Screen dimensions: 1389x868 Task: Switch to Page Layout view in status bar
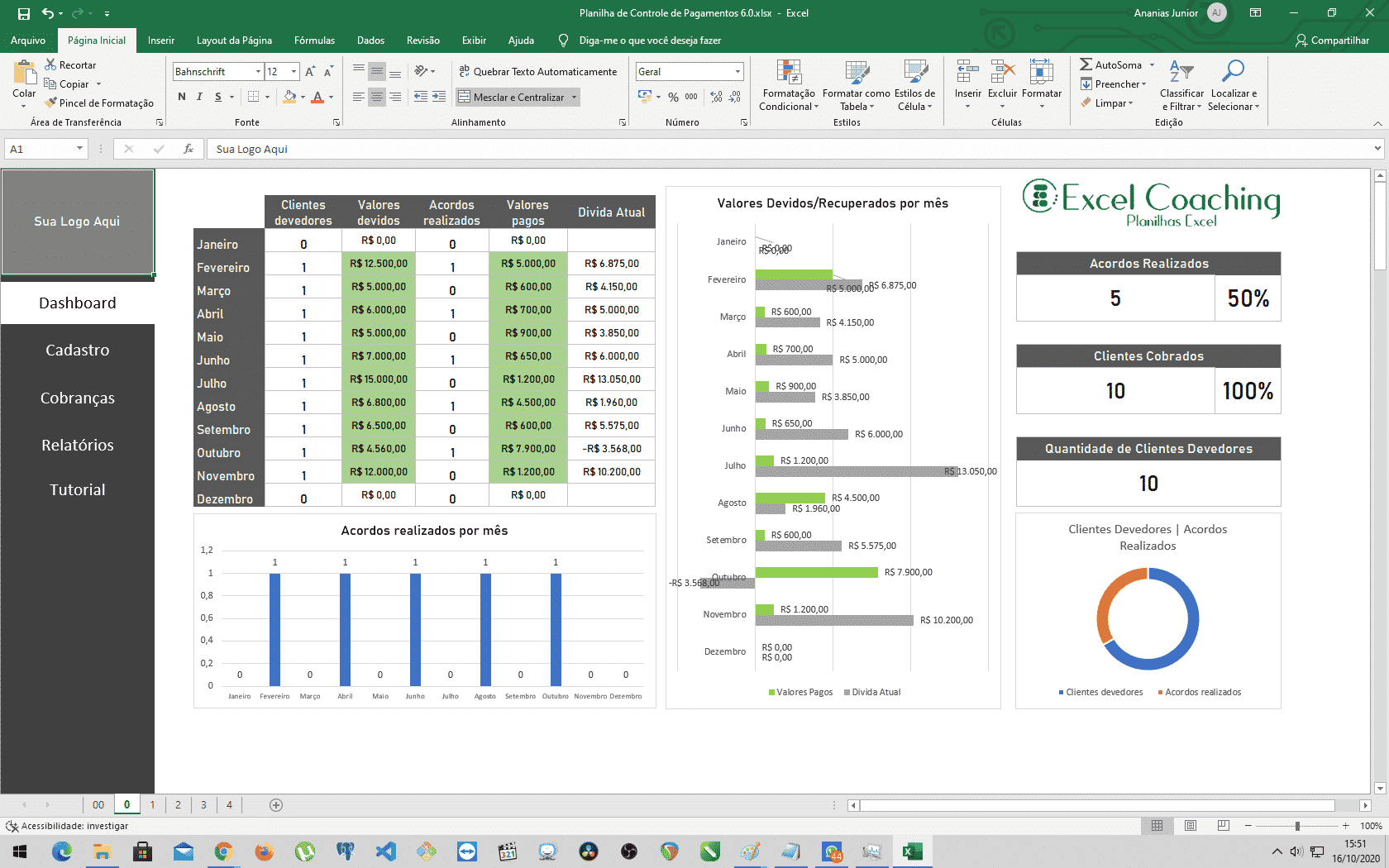pyautogui.click(x=1191, y=826)
